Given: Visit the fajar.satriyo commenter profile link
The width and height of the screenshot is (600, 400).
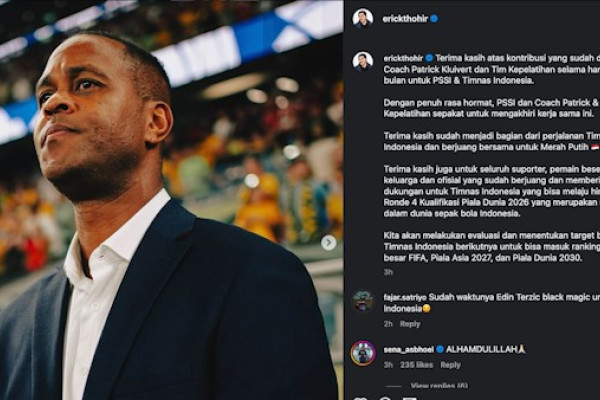Looking at the screenshot, I should point(406,297).
